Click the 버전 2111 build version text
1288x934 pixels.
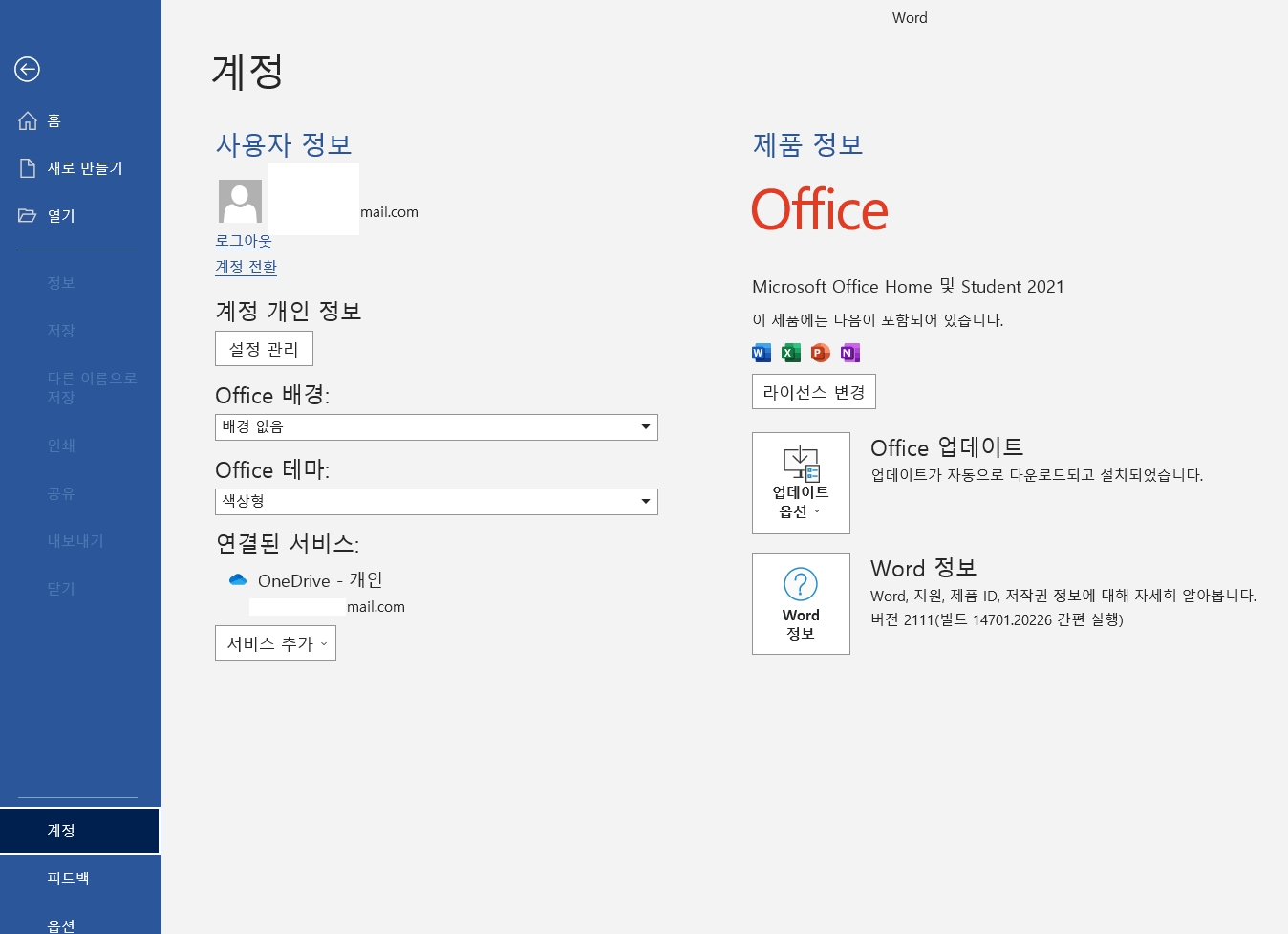tap(997, 619)
